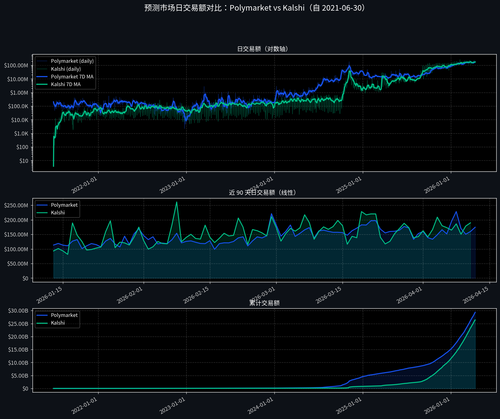
Task: Click the 2026-02-01 x-axis date
Action: [130, 295]
